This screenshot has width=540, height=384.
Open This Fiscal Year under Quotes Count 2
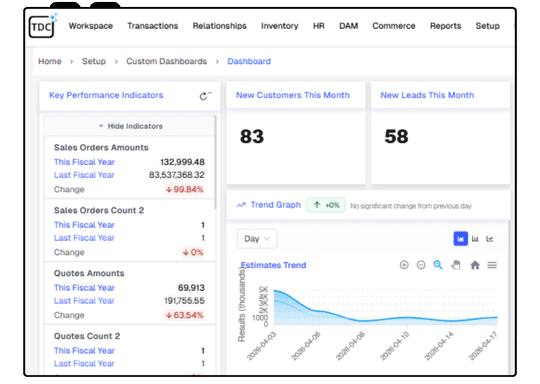tap(84, 351)
